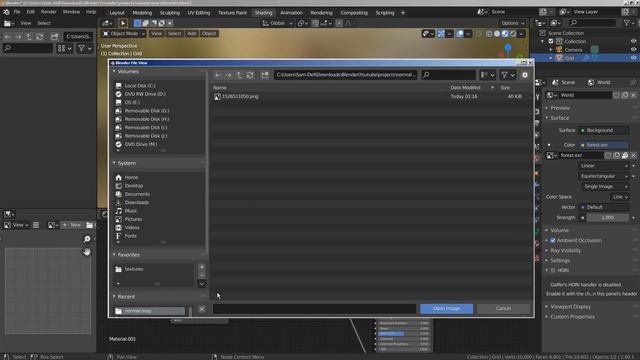Image resolution: width=640 pixels, height=360 pixels.
Task: Add a new workspace tab
Action: point(403,13)
